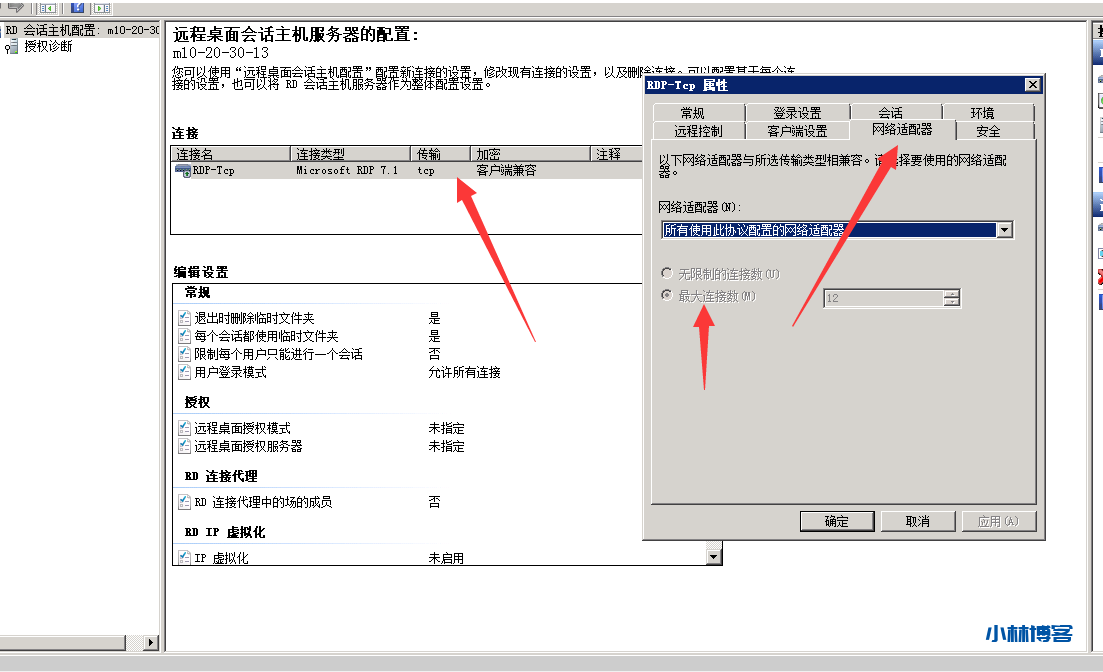1103x672 pixels.
Task: Click 否 value for 限制每个用户只能进行一个会话
Action: [435, 354]
